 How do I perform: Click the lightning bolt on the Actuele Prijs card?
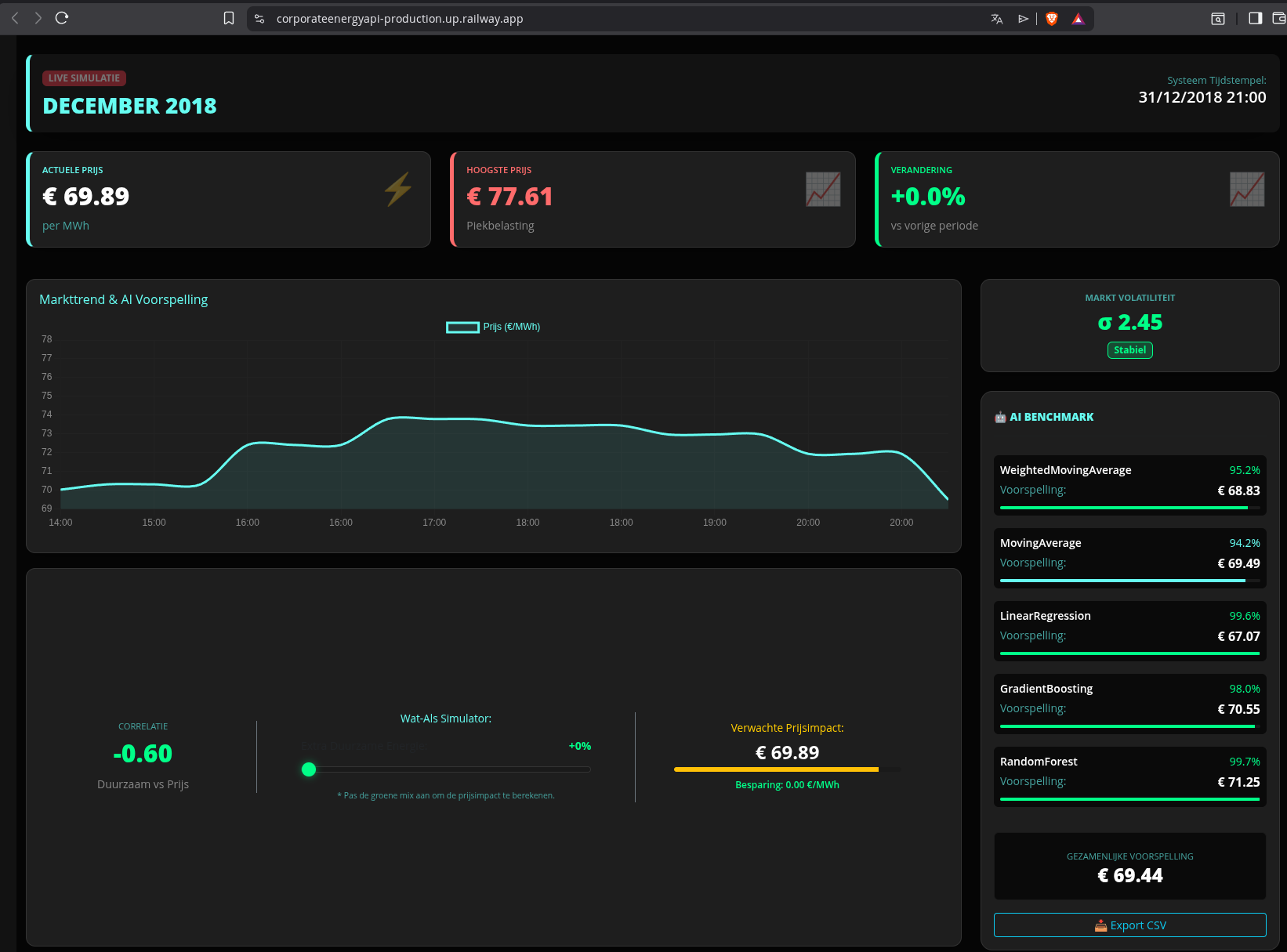coord(398,189)
